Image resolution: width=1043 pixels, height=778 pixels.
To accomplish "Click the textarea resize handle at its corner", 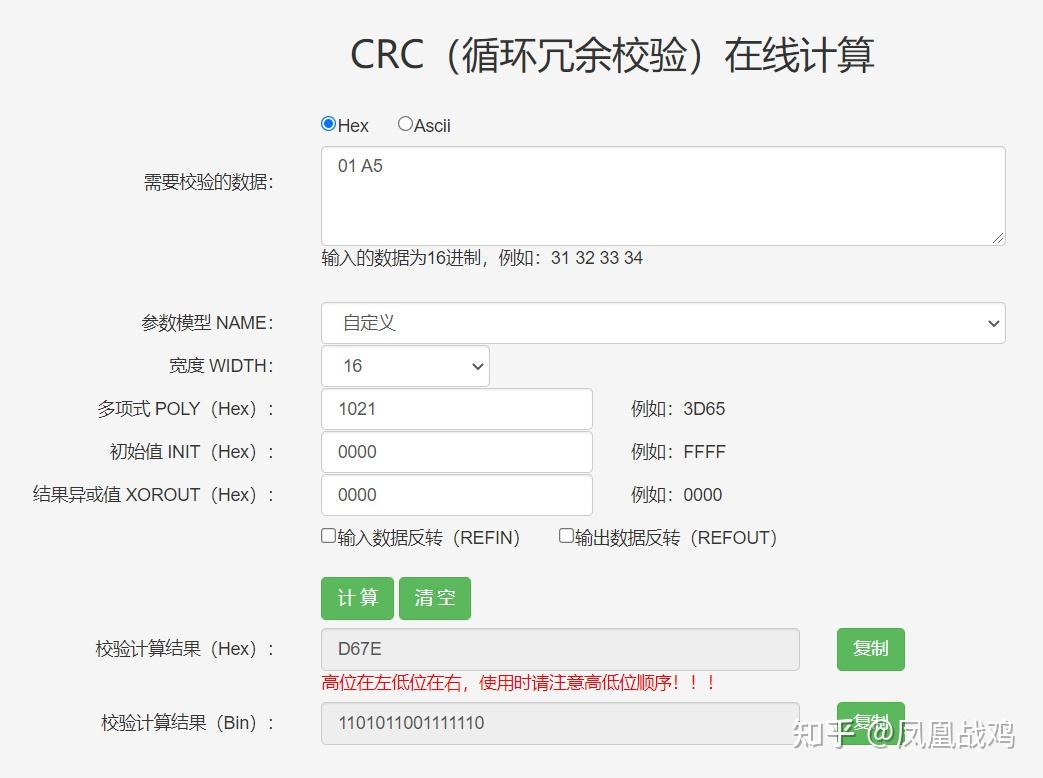I will [997, 238].
